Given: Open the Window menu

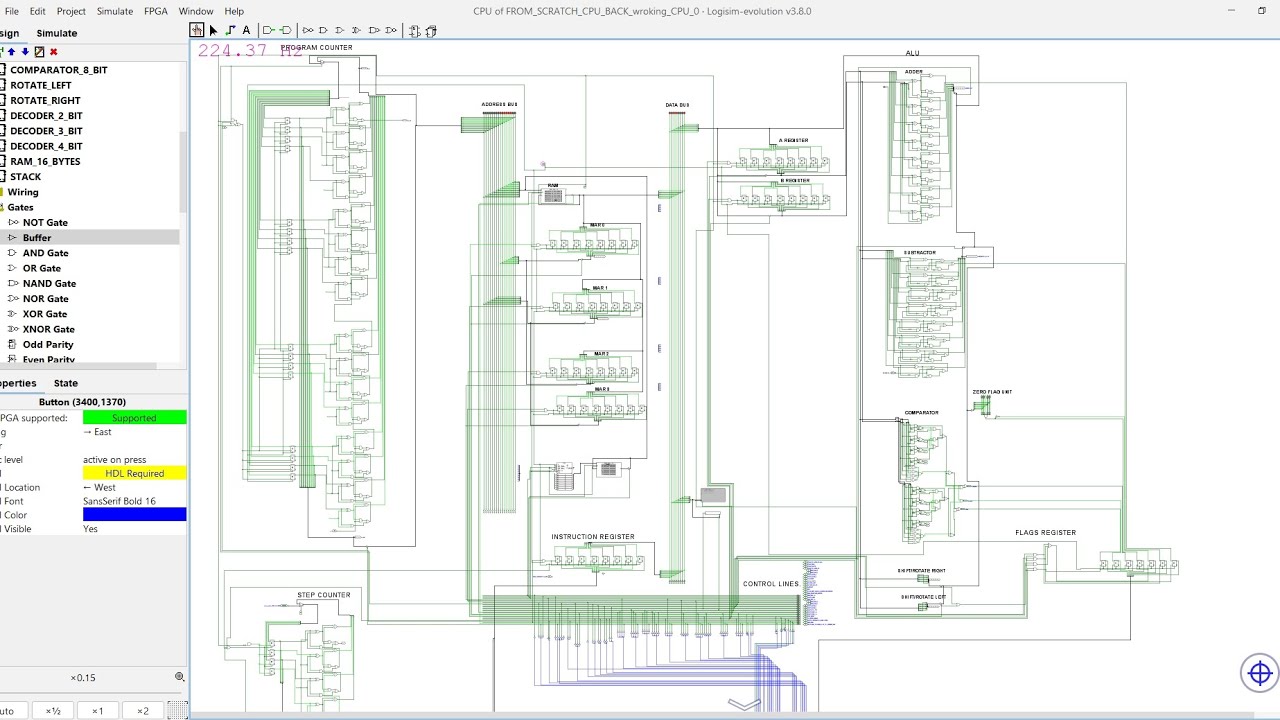Looking at the screenshot, I should point(196,11).
